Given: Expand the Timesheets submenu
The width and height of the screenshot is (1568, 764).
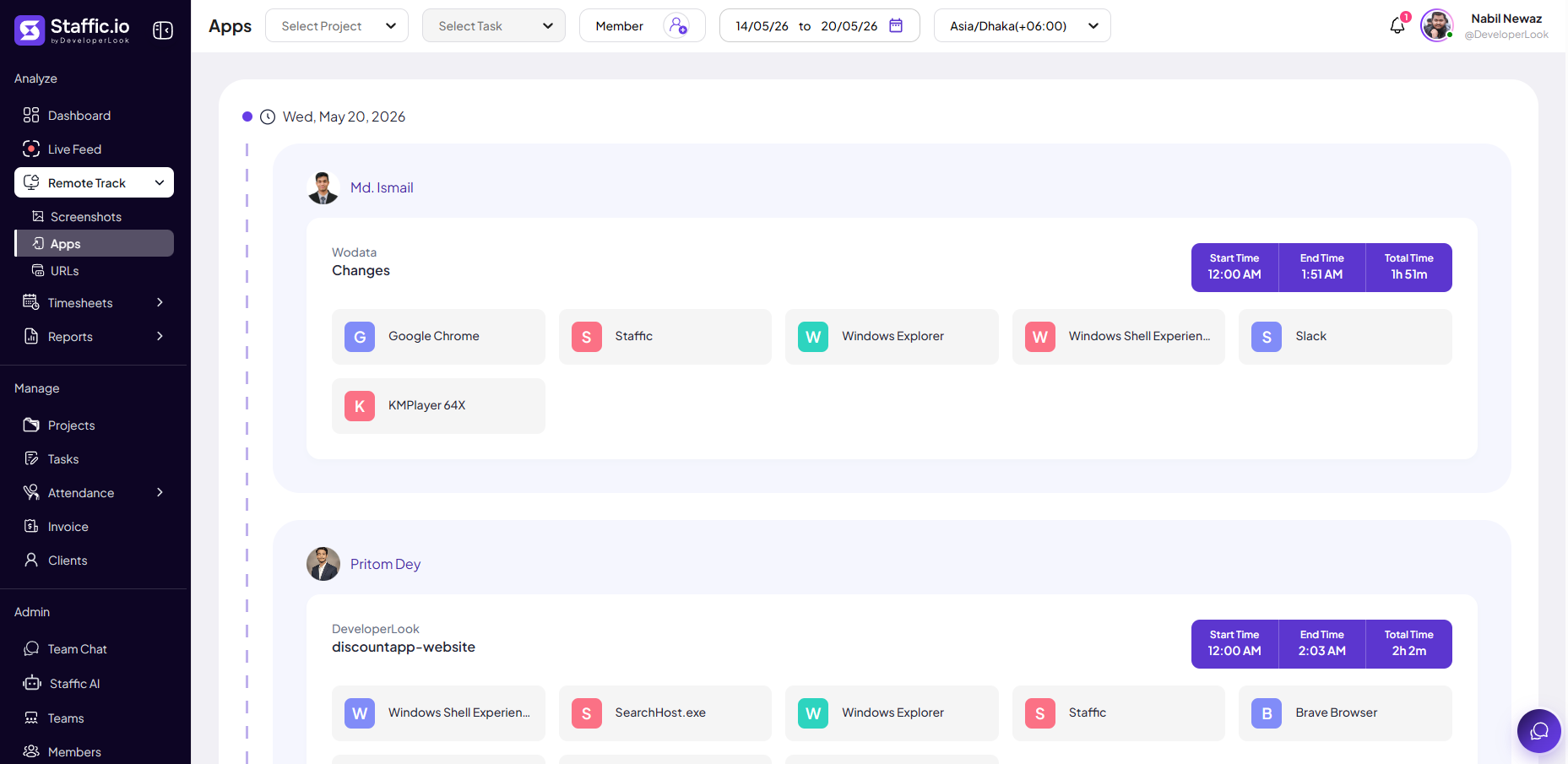Looking at the screenshot, I should tap(160, 302).
